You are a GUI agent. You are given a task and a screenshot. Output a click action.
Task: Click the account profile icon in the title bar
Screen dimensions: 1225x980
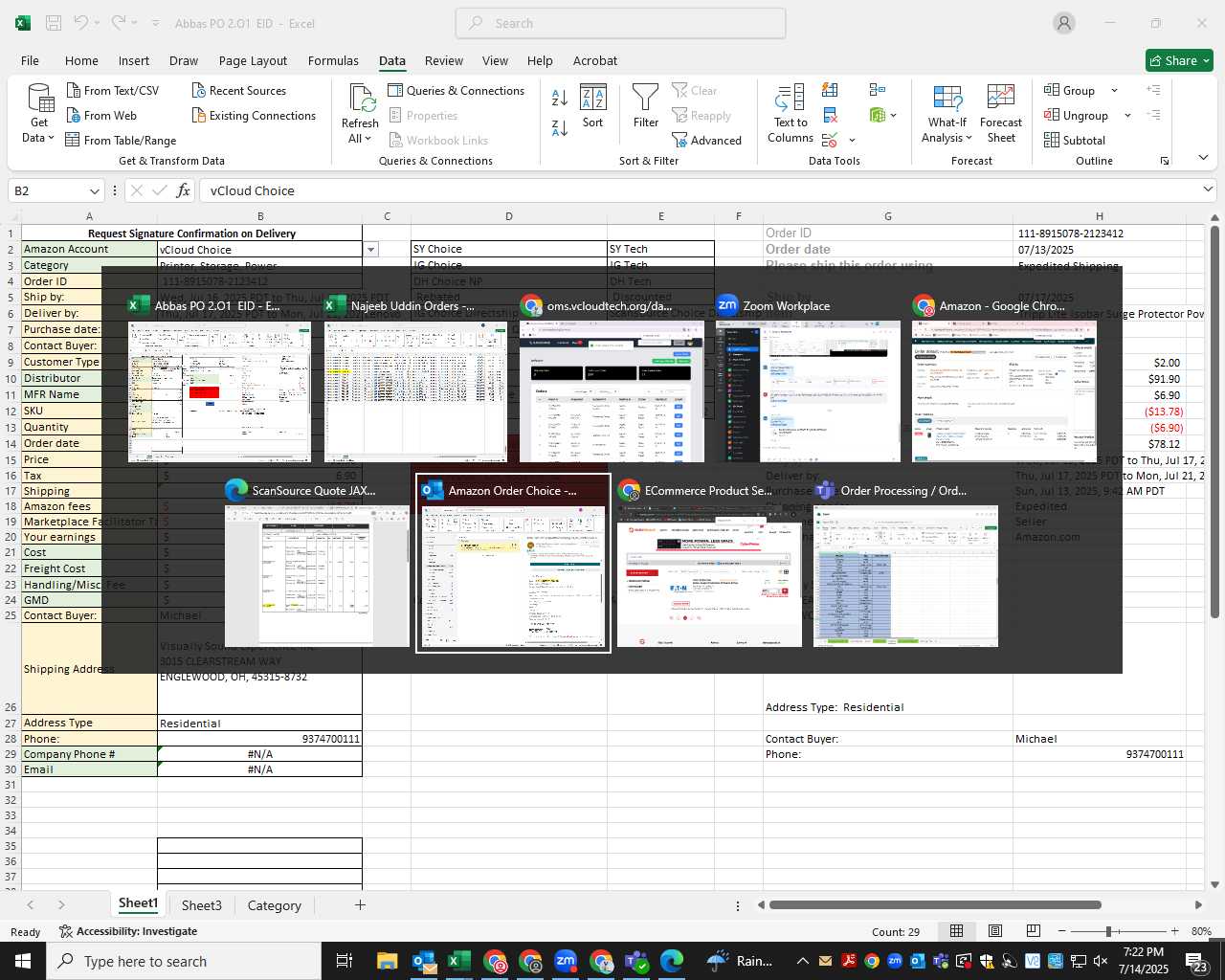1064,23
